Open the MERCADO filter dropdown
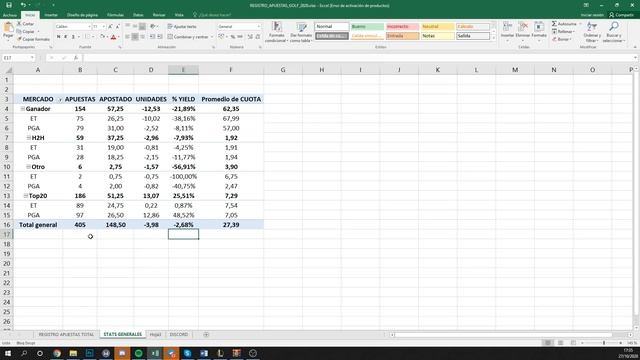Viewport: 640px width, 360px height. click(x=60, y=100)
